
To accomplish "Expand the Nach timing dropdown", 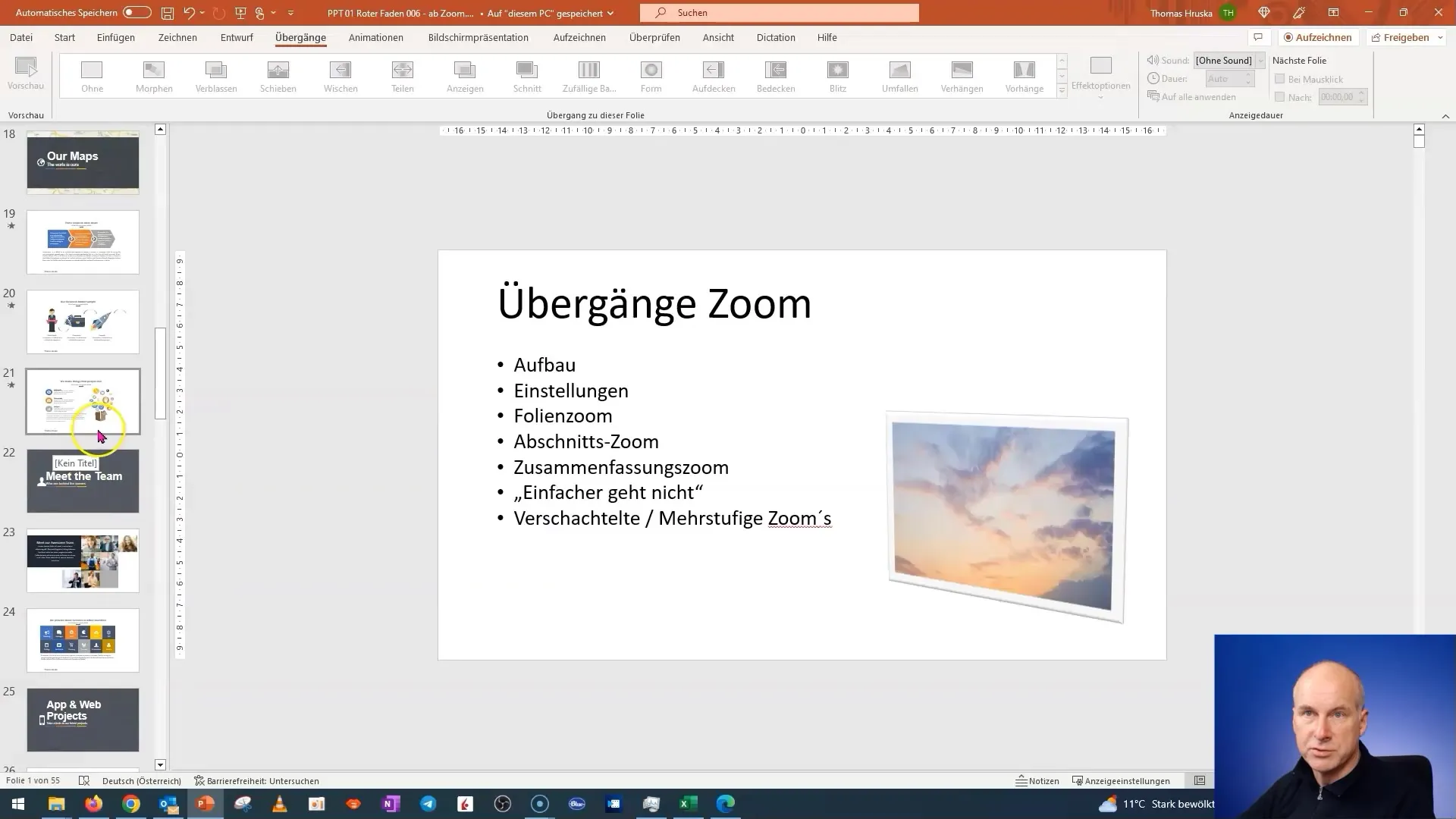I will (1363, 100).
